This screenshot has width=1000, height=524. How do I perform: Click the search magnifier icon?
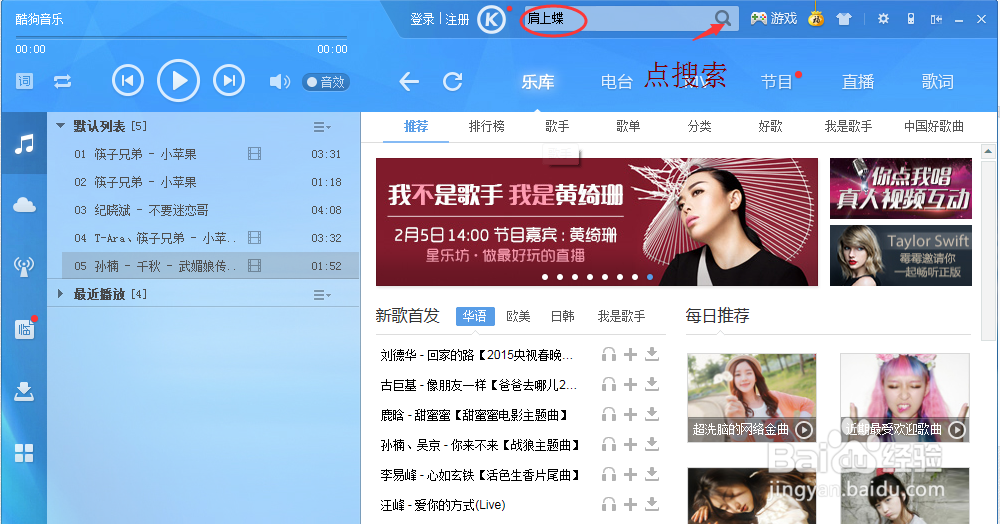pyautogui.click(x=723, y=18)
